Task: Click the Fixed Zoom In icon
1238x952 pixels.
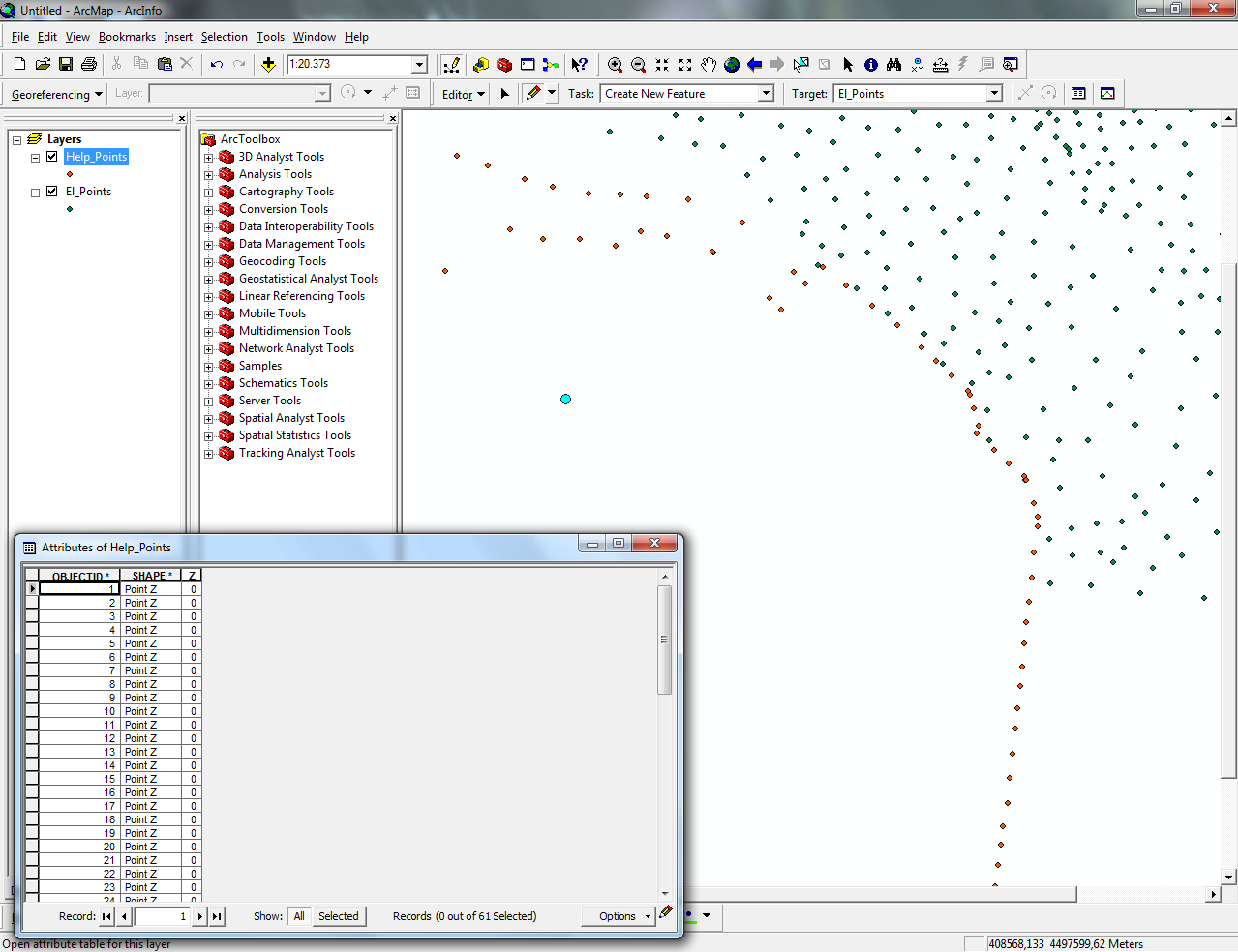Action: [662, 65]
